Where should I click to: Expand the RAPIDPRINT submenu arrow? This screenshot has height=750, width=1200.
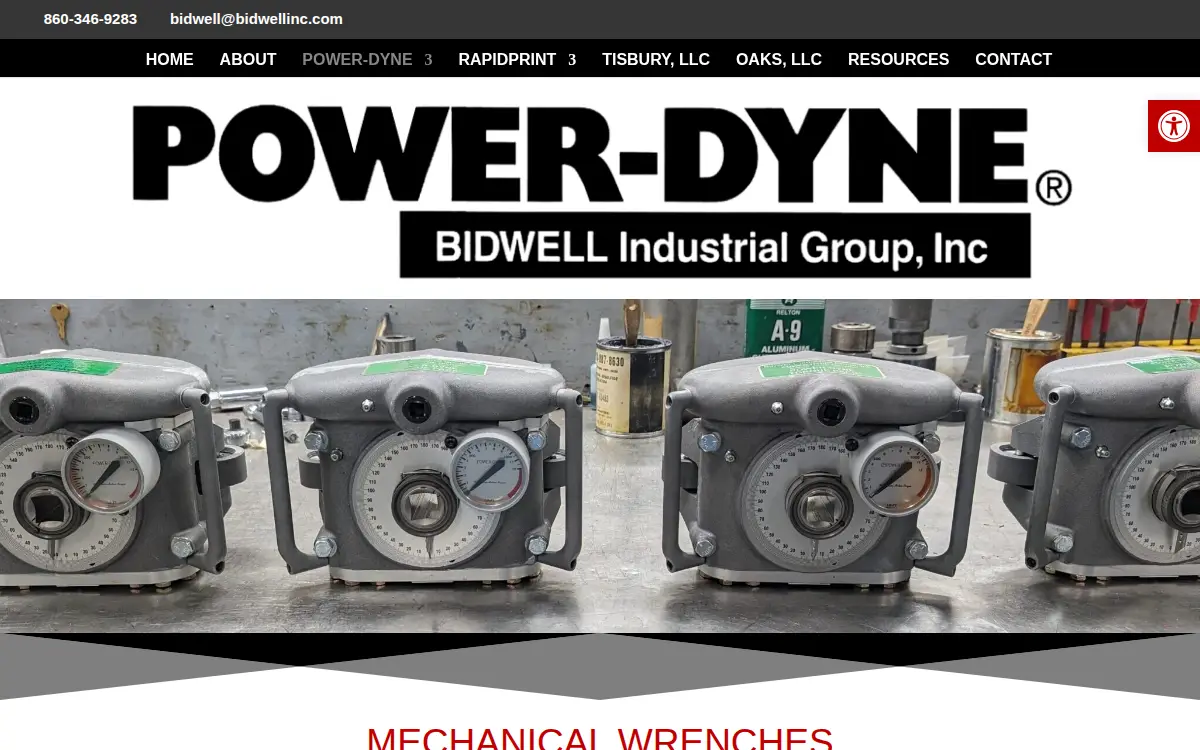572,60
